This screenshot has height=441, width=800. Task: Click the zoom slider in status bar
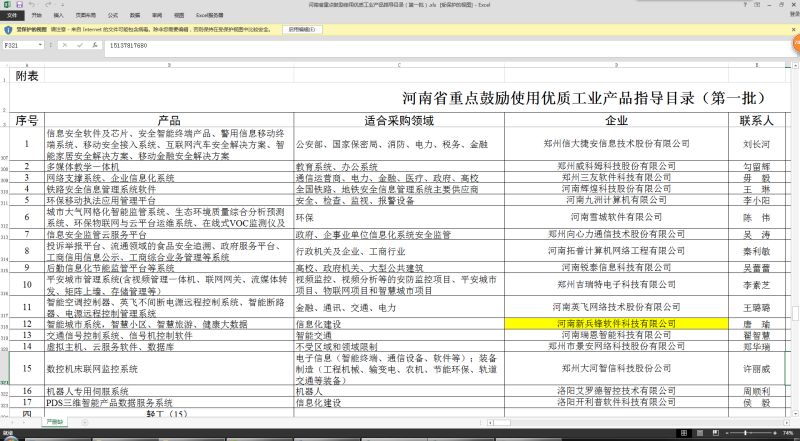745,435
